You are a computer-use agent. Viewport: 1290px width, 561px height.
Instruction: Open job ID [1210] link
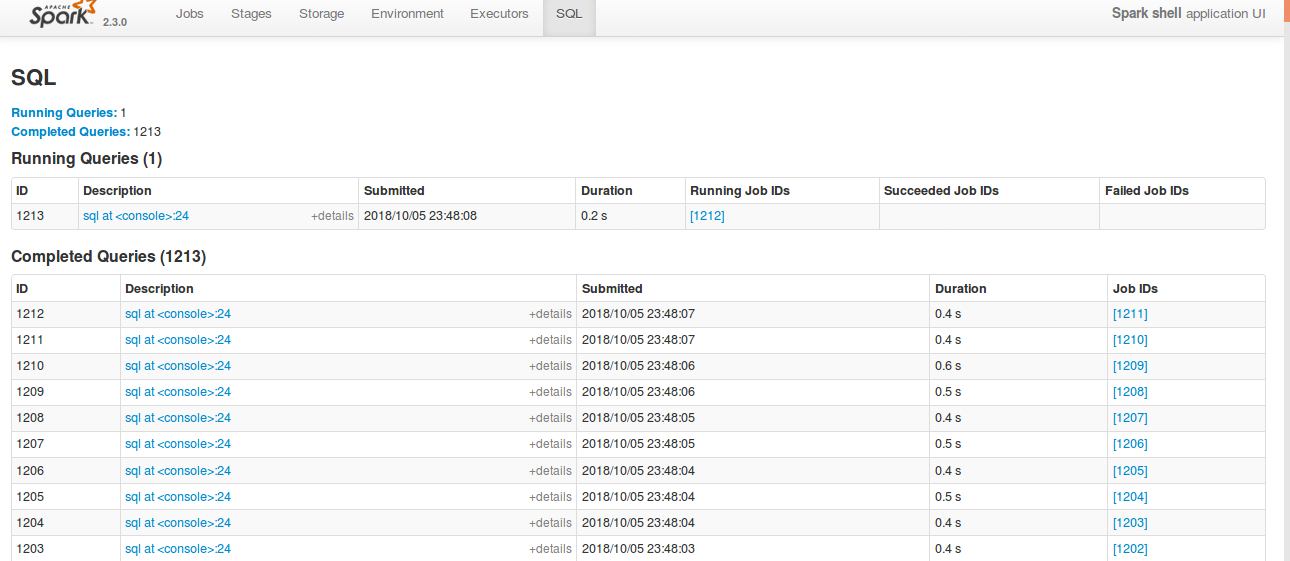[x=1130, y=340]
